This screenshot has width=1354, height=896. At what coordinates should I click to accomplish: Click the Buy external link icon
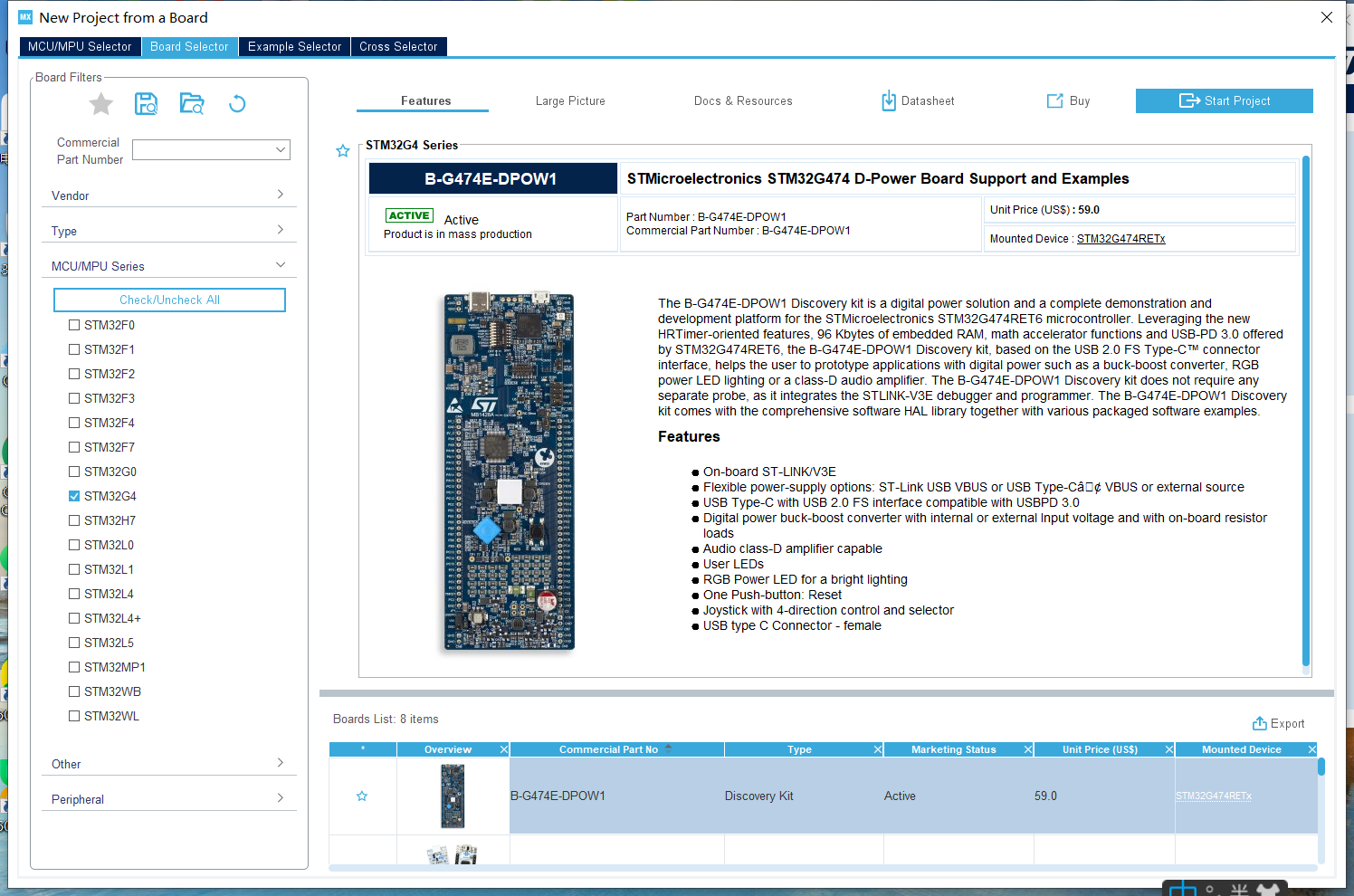tap(1055, 100)
